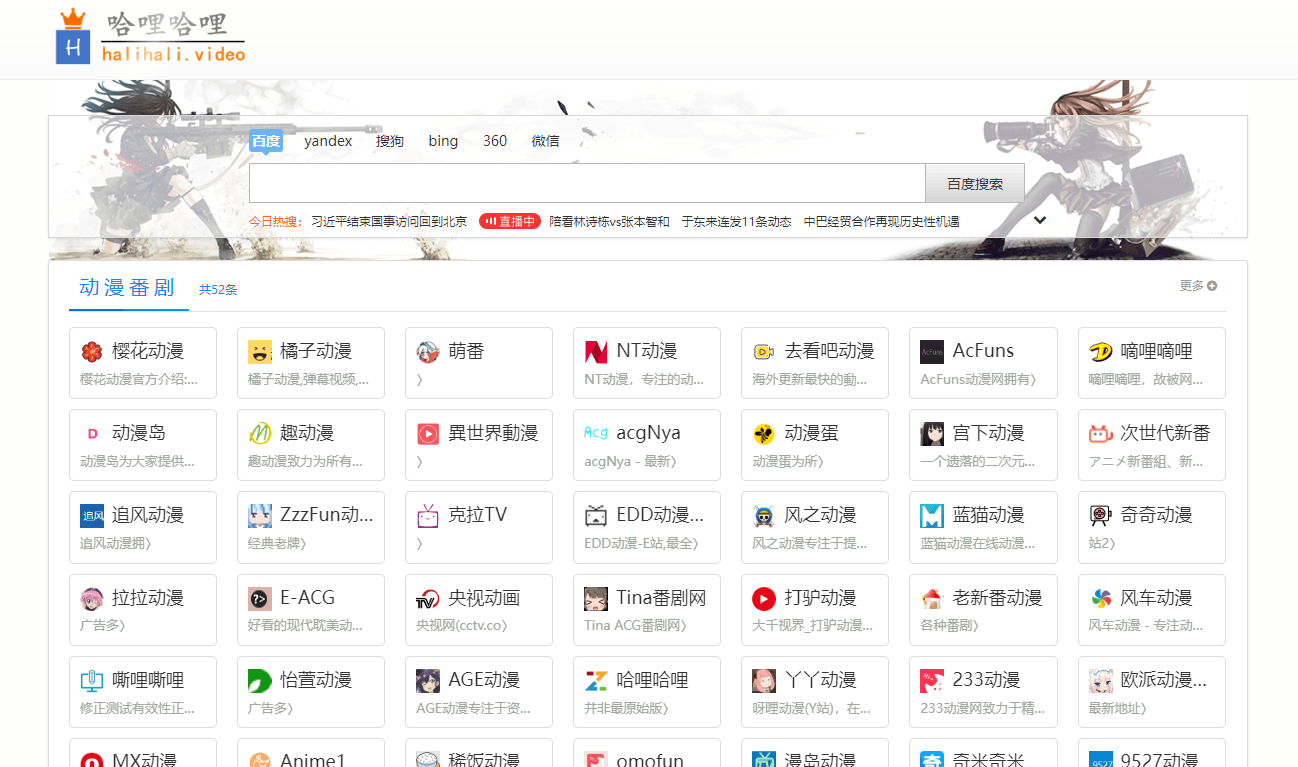
Task: Click the halihali.video site logo
Action: tap(151, 36)
